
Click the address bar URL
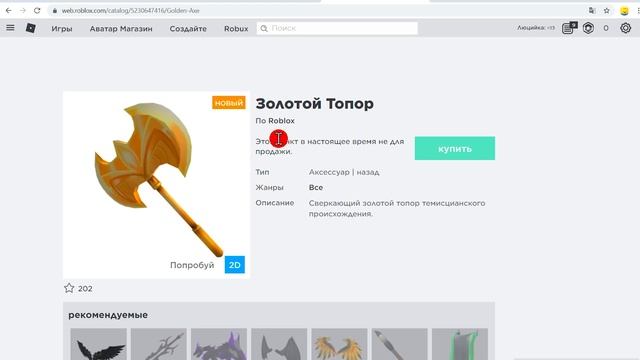tap(130, 11)
